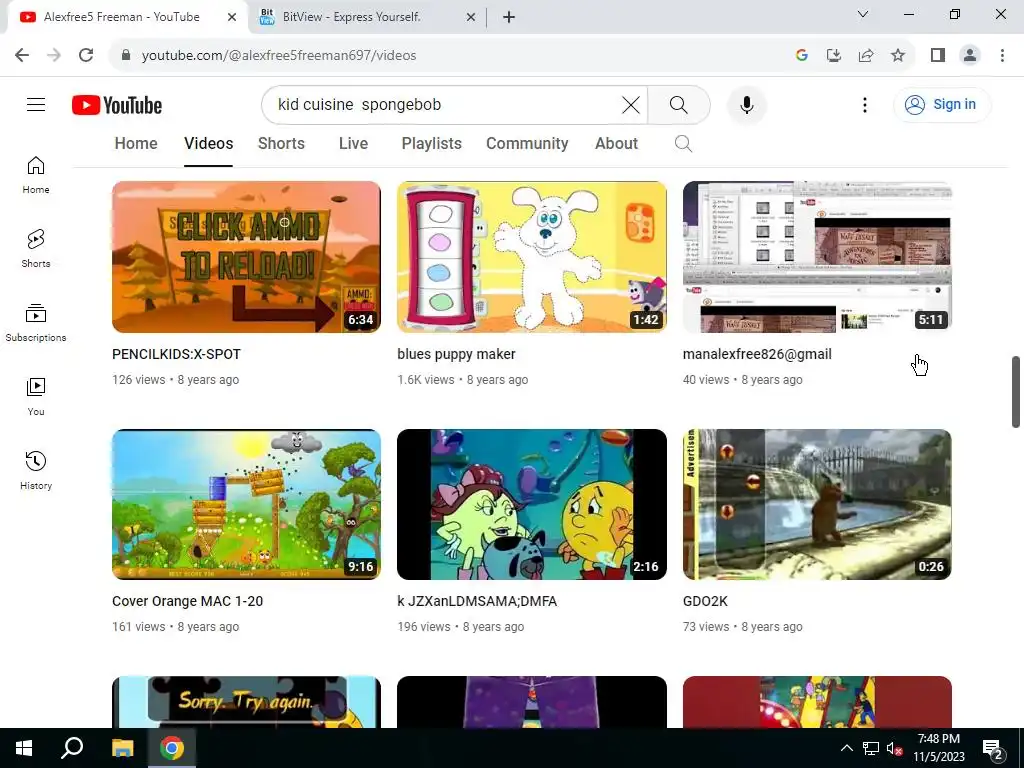Click the magnifier search button

(679, 104)
